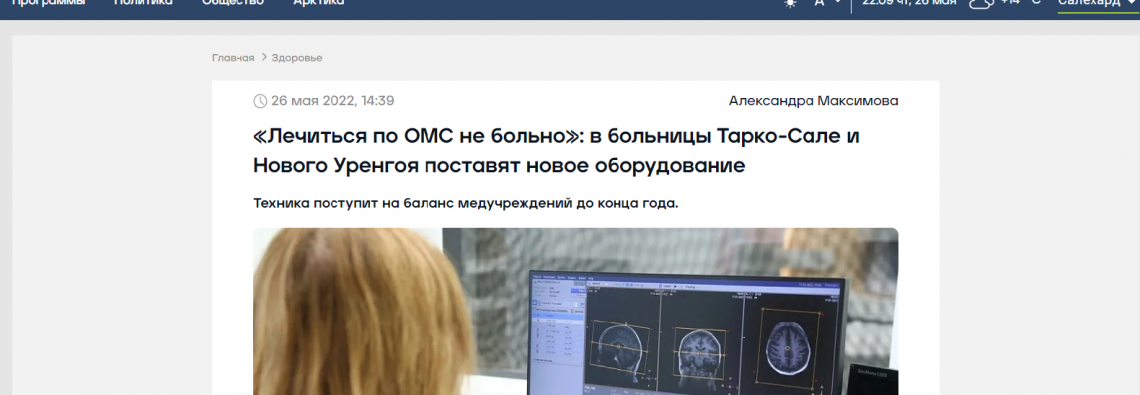Open the Программы menu item
Viewport: 1140px width, 395px height.
pos(48,3)
